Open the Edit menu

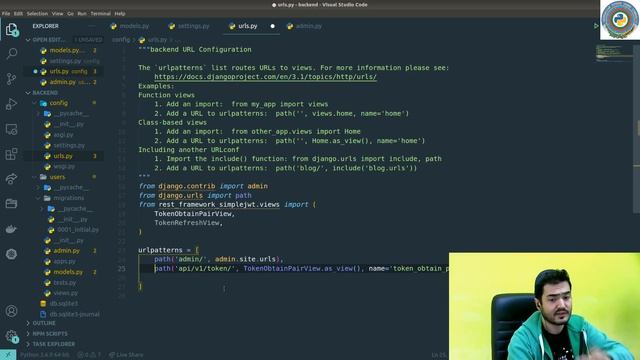[x=18, y=13]
